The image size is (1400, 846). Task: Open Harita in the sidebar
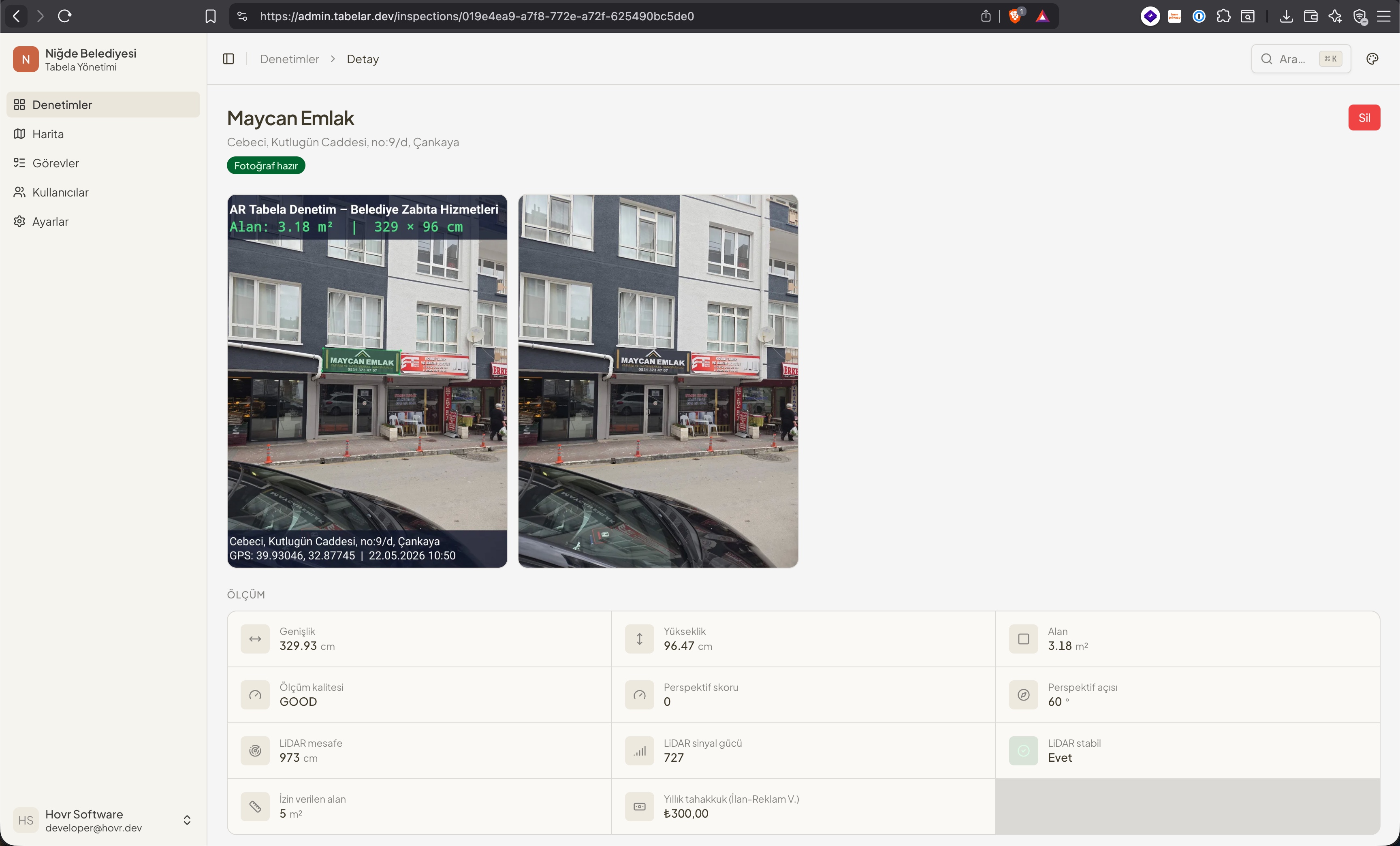[x=103, y=134]
